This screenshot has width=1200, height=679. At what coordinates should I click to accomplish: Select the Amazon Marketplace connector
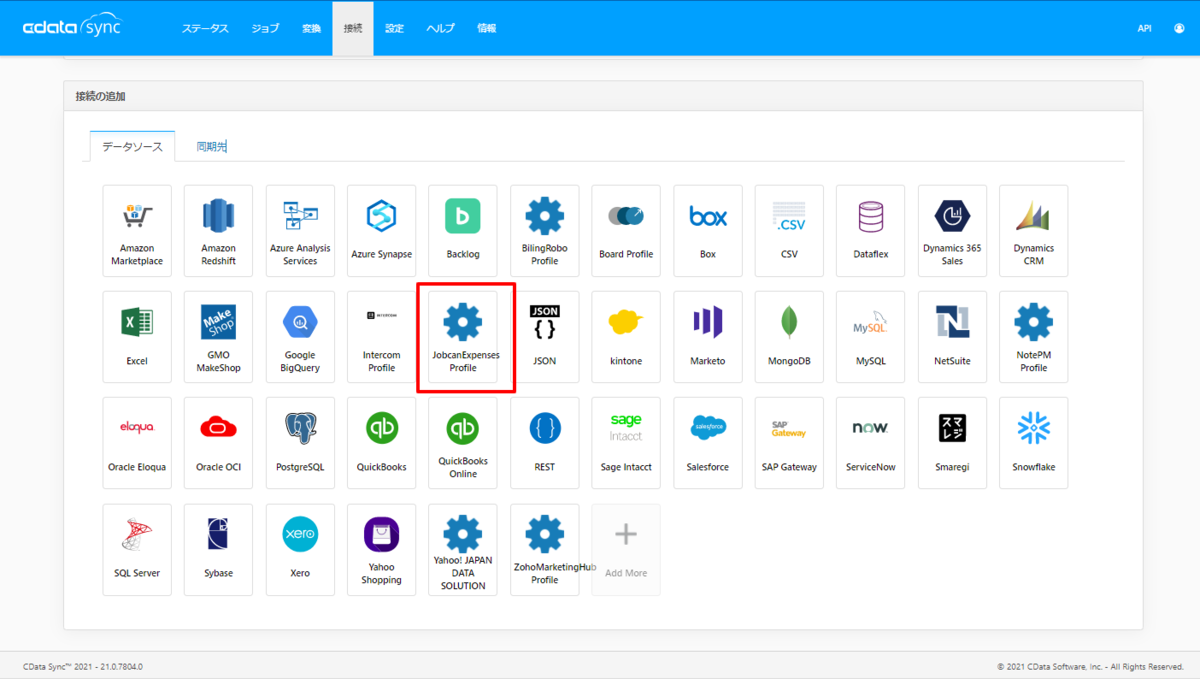click(x=137, y=231)
